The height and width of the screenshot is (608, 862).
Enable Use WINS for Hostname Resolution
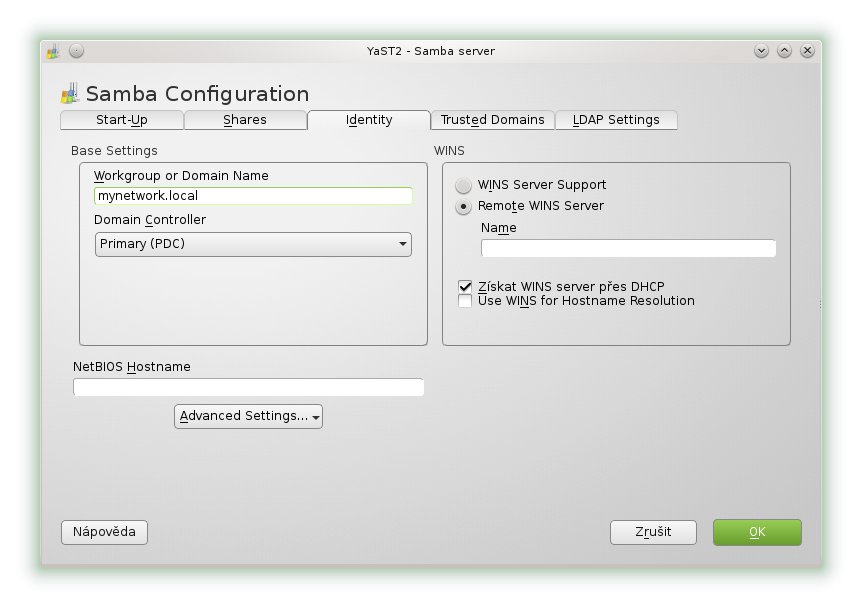(x=465, y=301)
